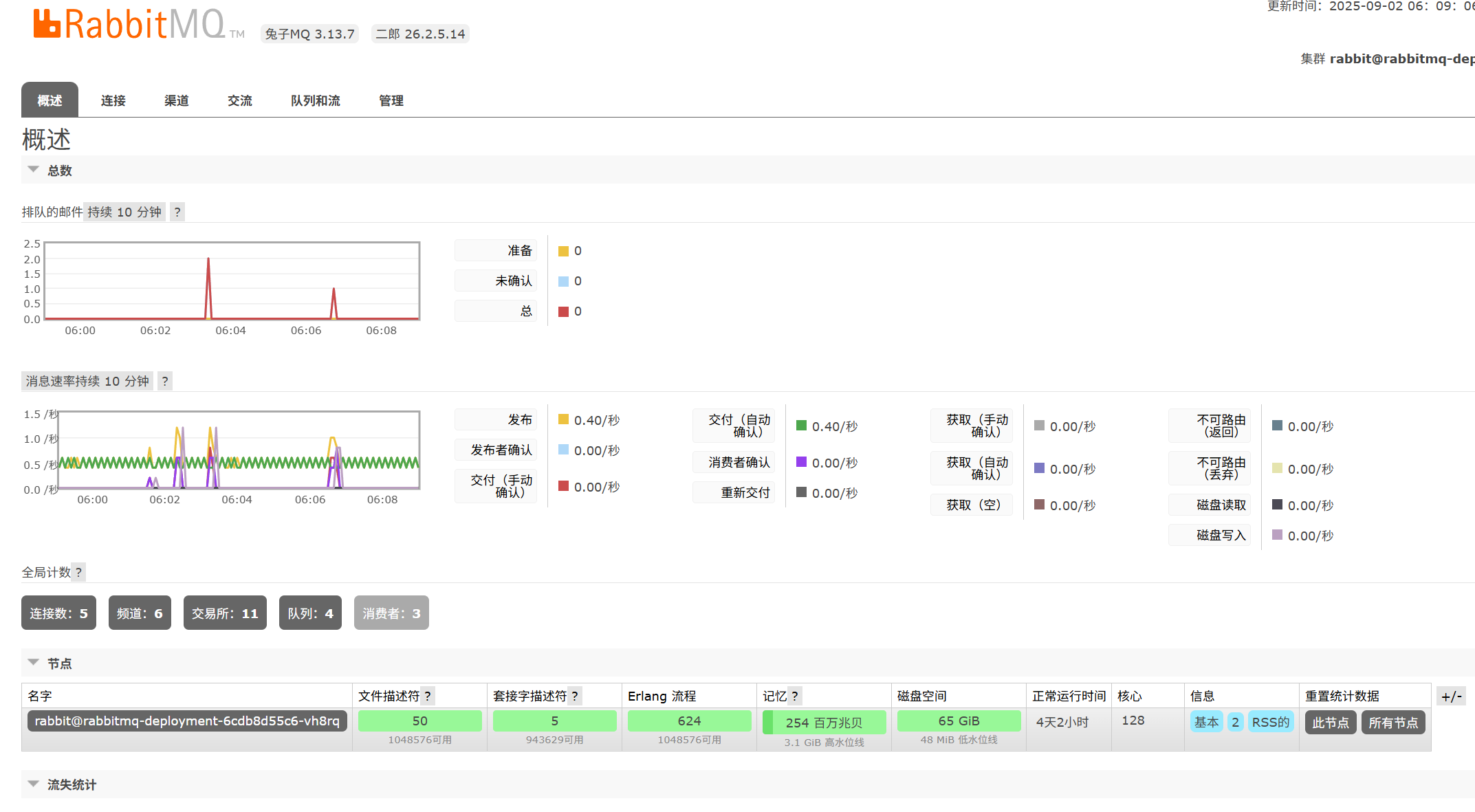The width and height of the screenshot is (1475, 812).
Task: Open the 记忆 memory help icon
Action: coord(796,695)
